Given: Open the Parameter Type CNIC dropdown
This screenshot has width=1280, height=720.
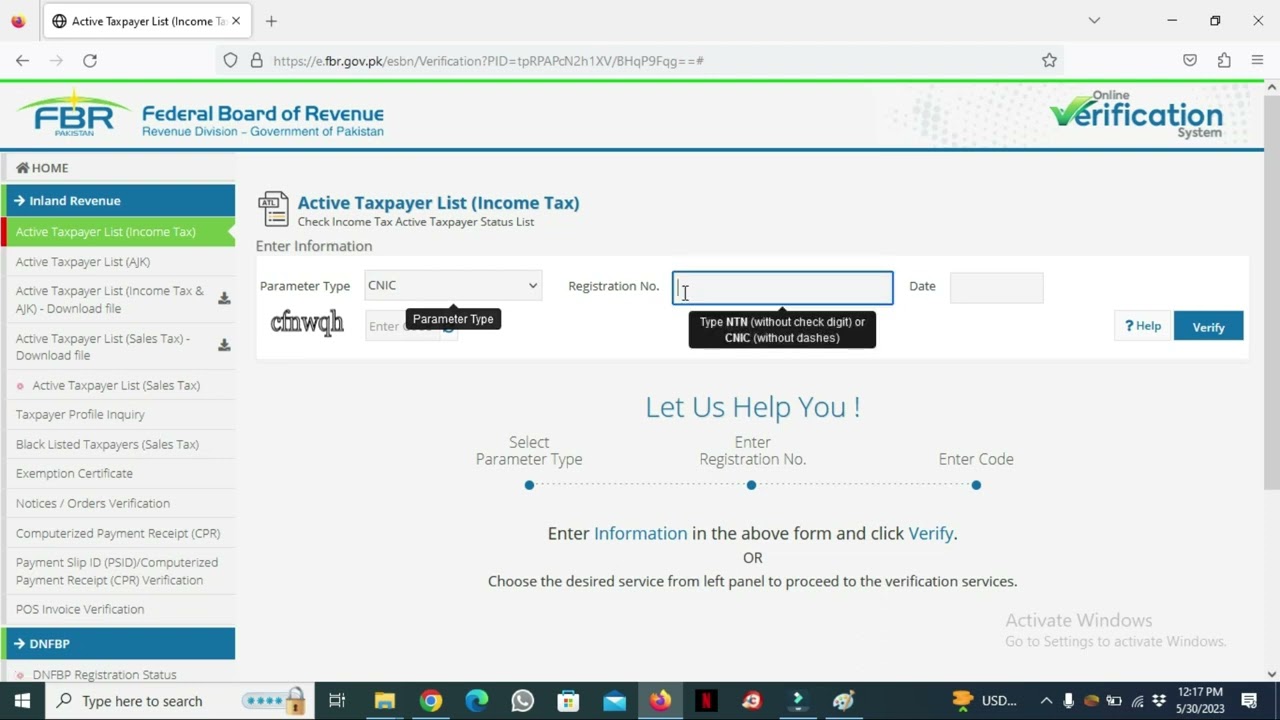Looking at the screenshot, I should [453, 286].
